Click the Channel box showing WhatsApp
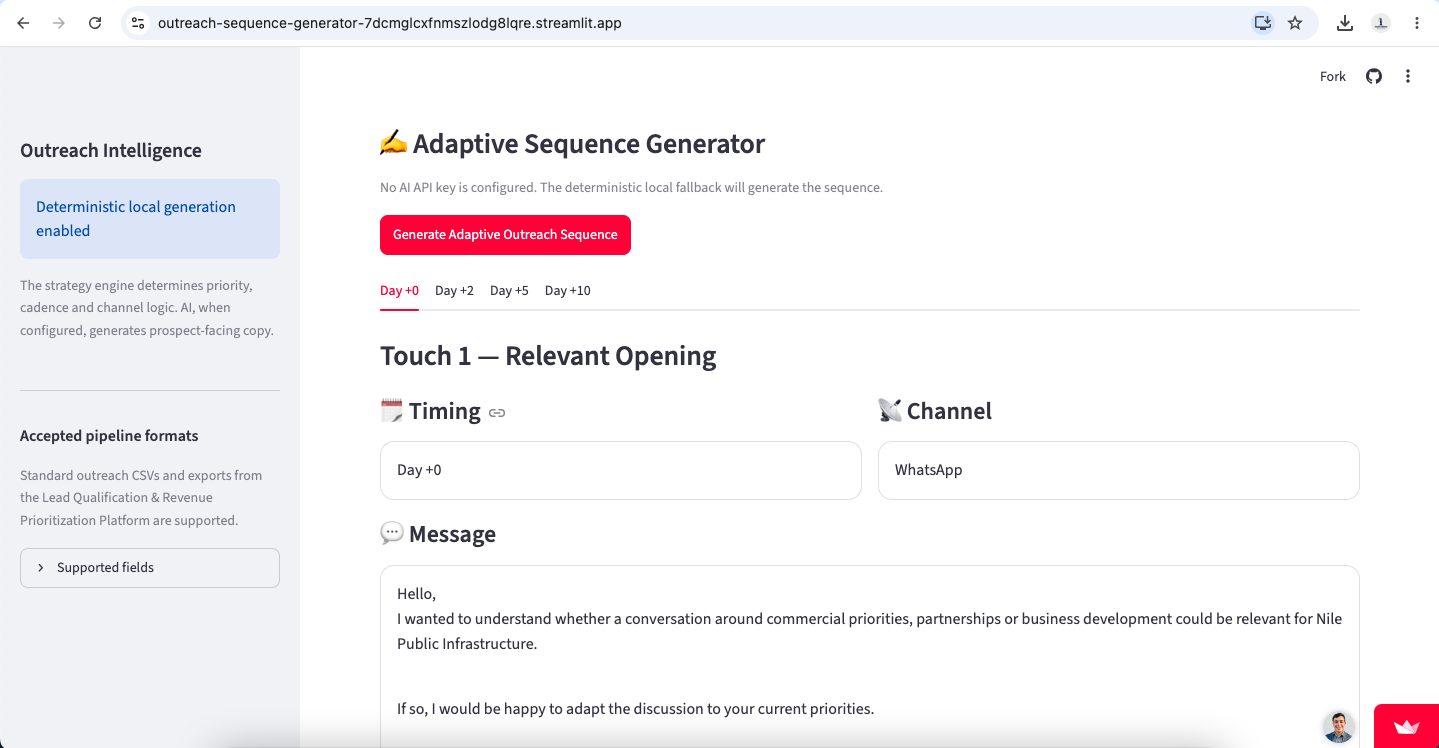The height and width of the screenshot is (748, 1439). 1119,470
